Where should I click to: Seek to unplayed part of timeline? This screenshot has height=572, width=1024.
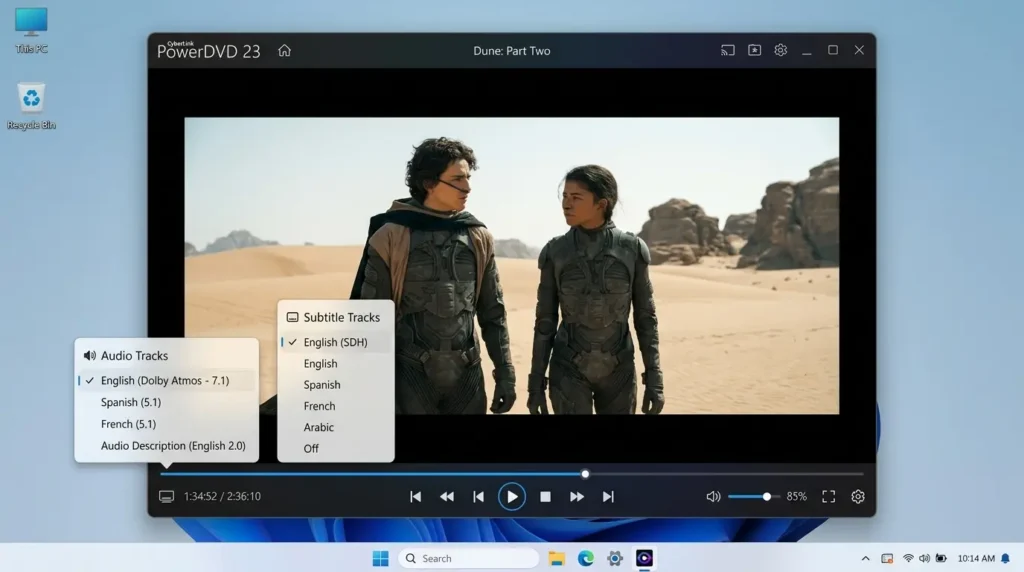click(725, 474)
